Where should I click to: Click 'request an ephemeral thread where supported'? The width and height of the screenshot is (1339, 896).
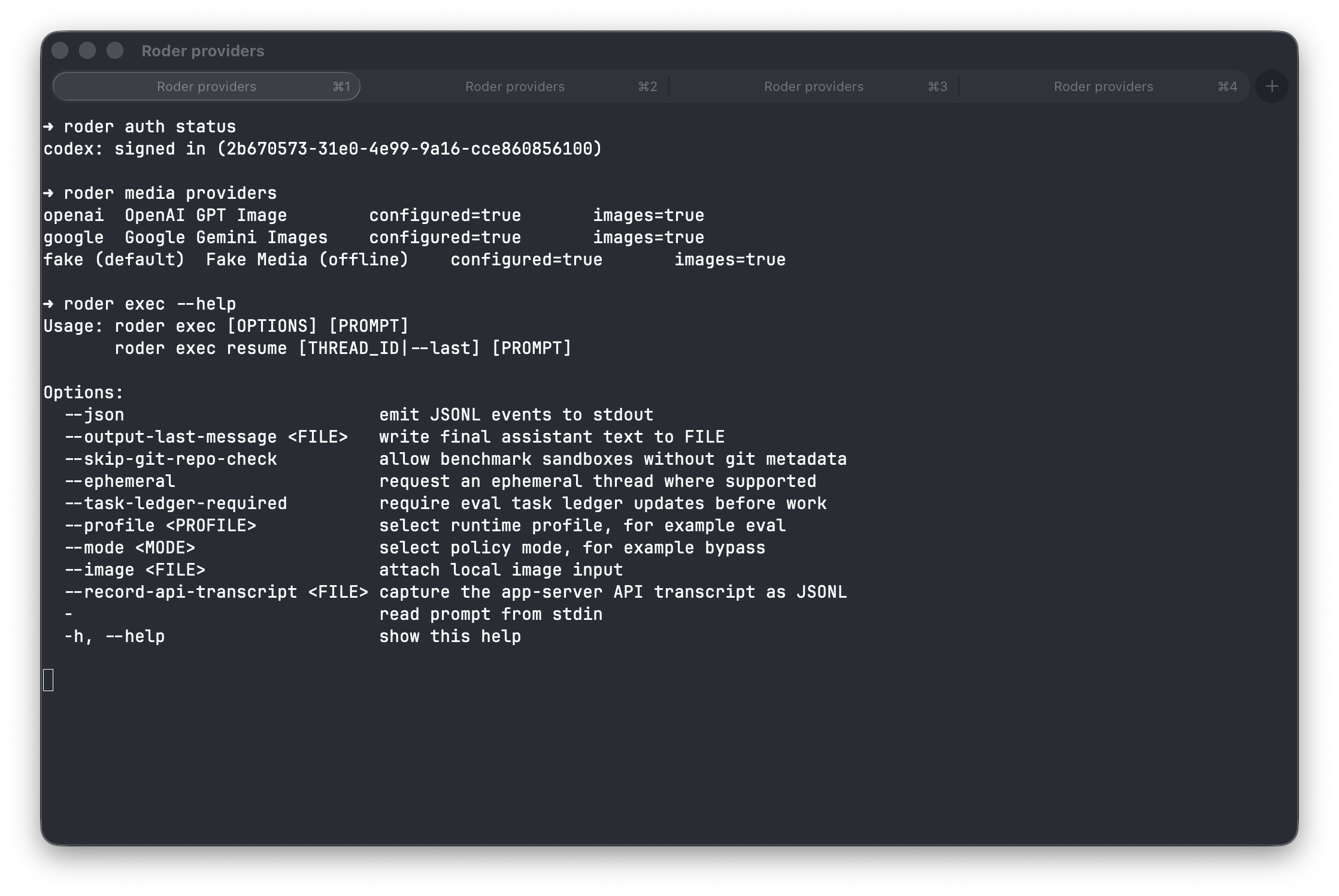coord(598,481)
